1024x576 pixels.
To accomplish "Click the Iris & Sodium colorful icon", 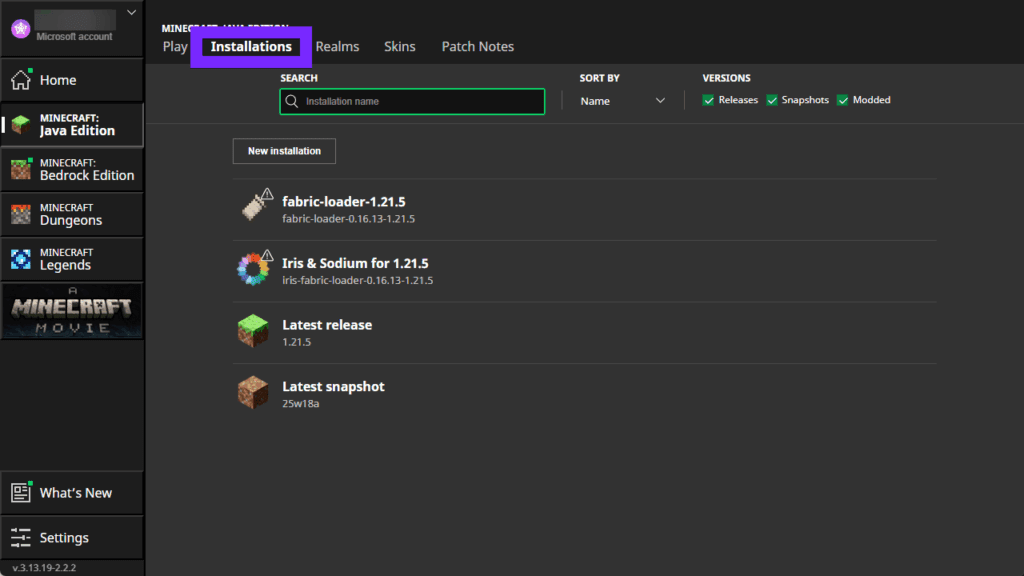I will (253, 268).
